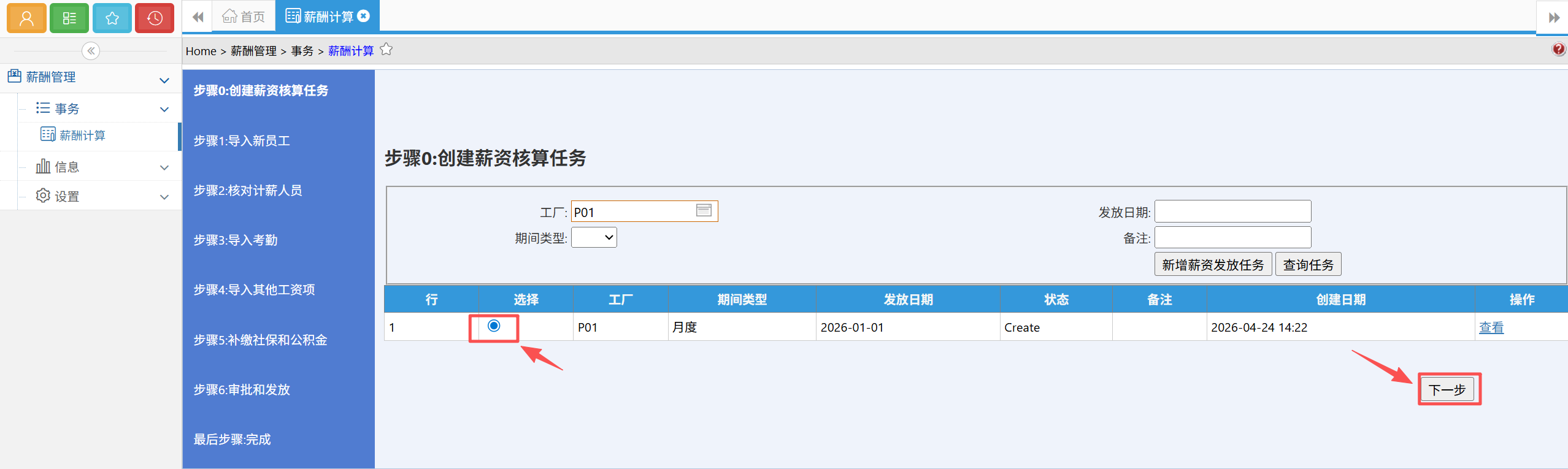Click the 新增薪资发放任务 button

[x=1213, y=264]
